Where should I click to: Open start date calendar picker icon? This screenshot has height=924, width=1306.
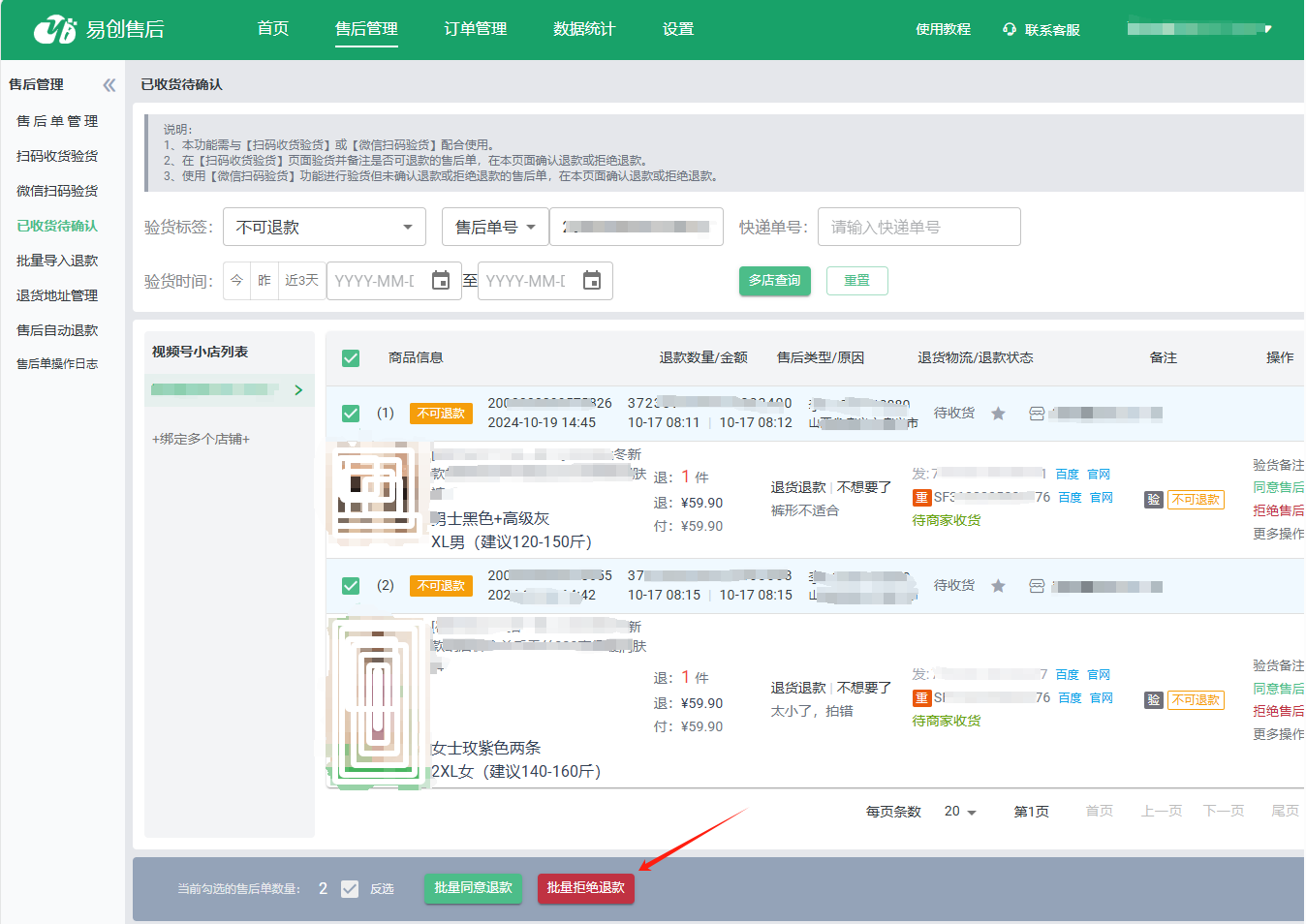coord(441,281)
